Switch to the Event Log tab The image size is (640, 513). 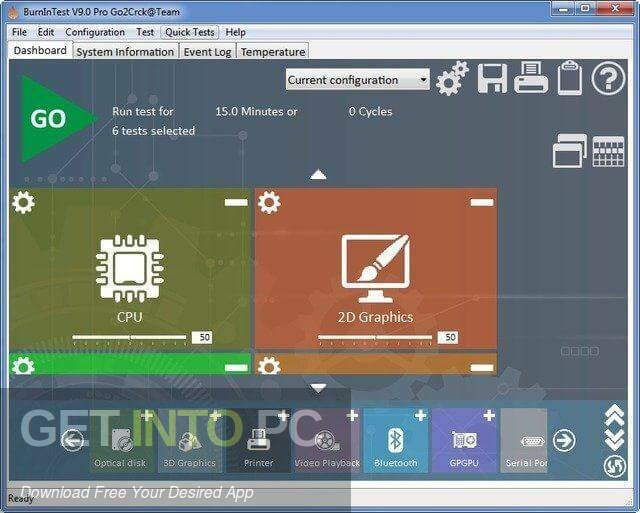tap(207, 52)
